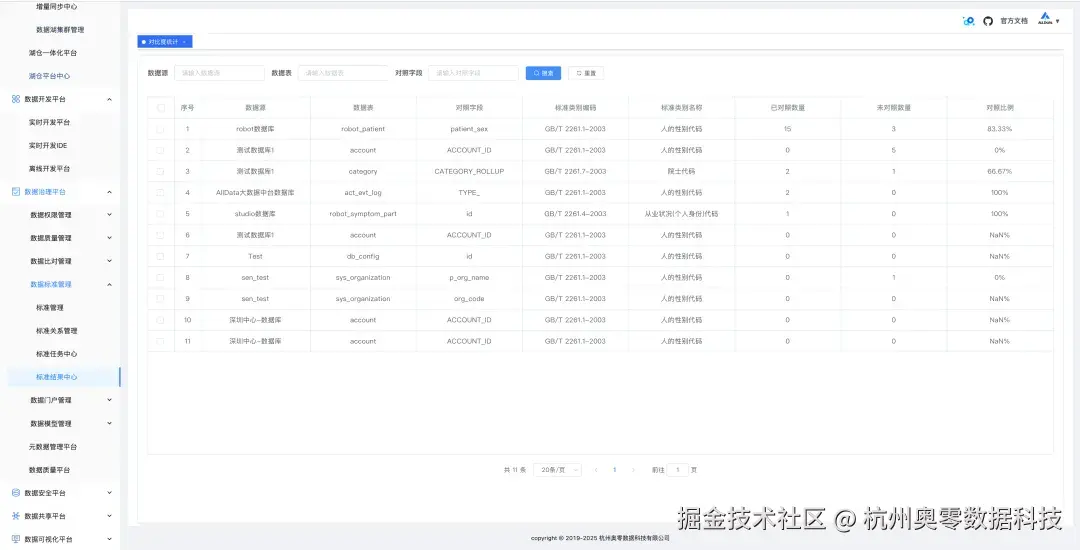Click the 数据可视化平台 sidebar icon
The height and width of the screenshot is (550, 1080).
point(16,539)
